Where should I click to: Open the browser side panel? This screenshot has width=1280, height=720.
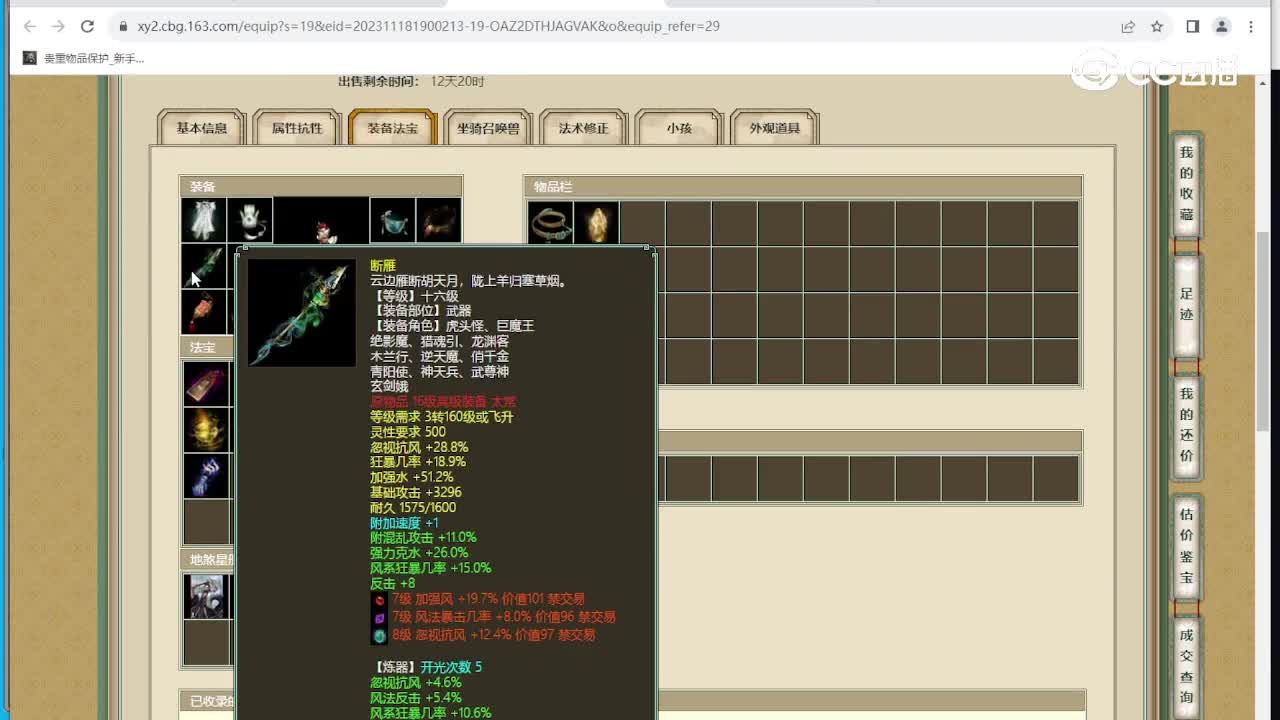tap(1192, 27)
